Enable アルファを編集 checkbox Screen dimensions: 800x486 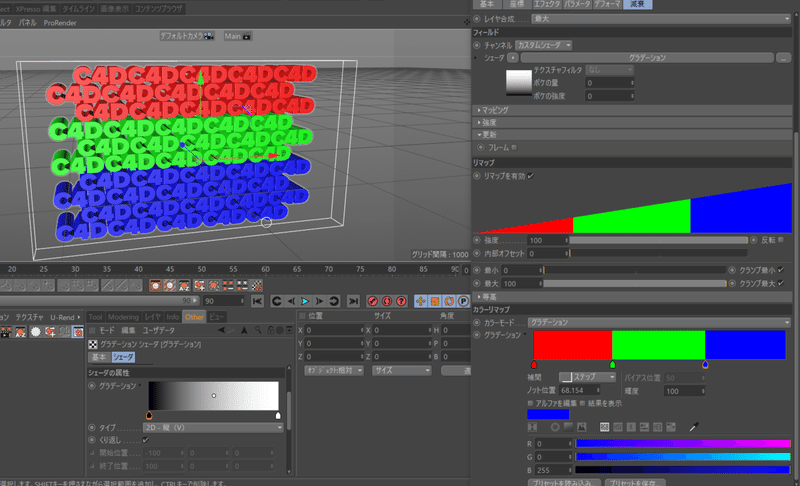tap(531, 403)
